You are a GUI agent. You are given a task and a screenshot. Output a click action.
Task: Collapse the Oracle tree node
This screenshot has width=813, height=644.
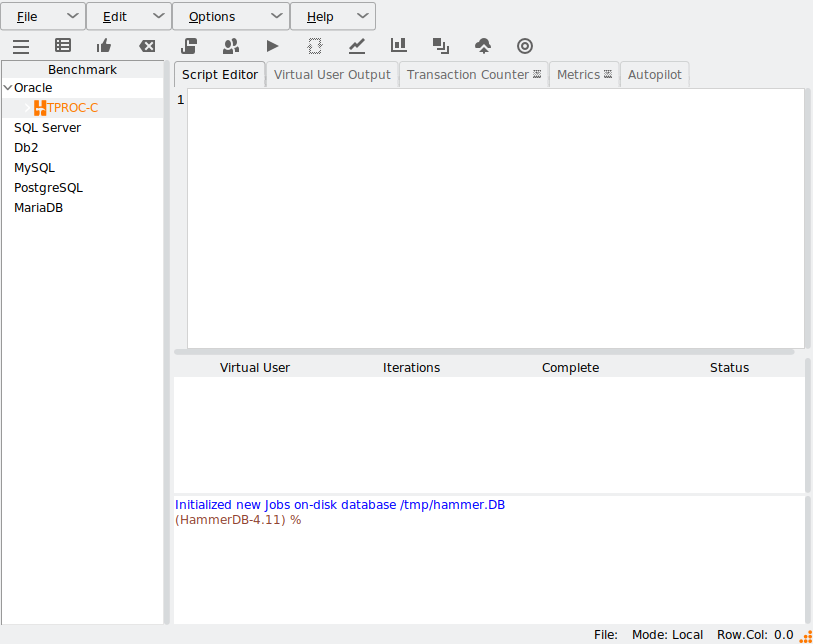point(8,88)
